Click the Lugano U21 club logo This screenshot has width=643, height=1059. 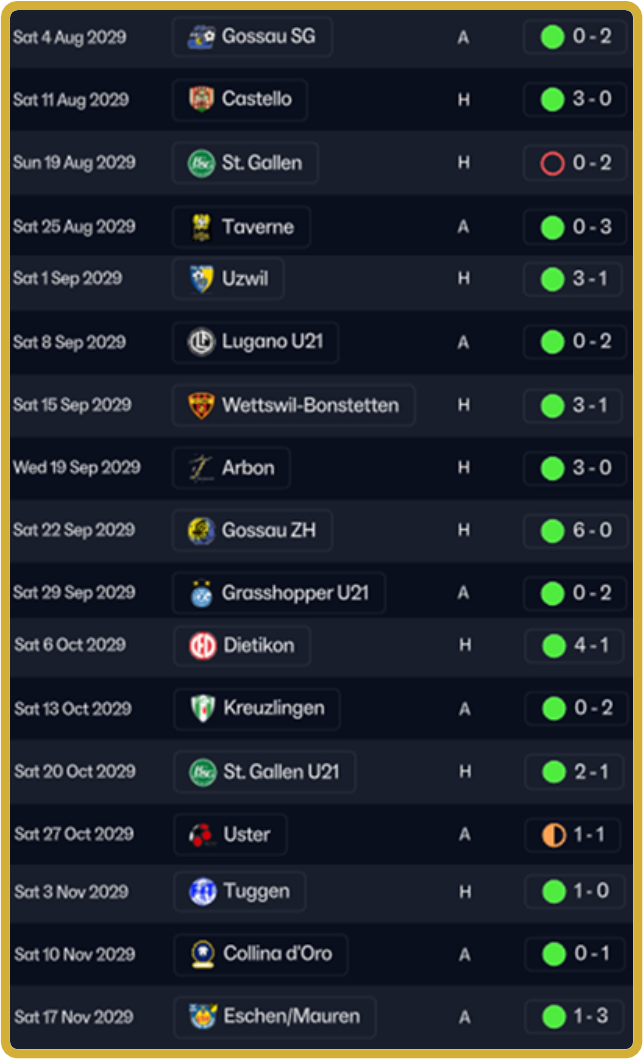201,342
